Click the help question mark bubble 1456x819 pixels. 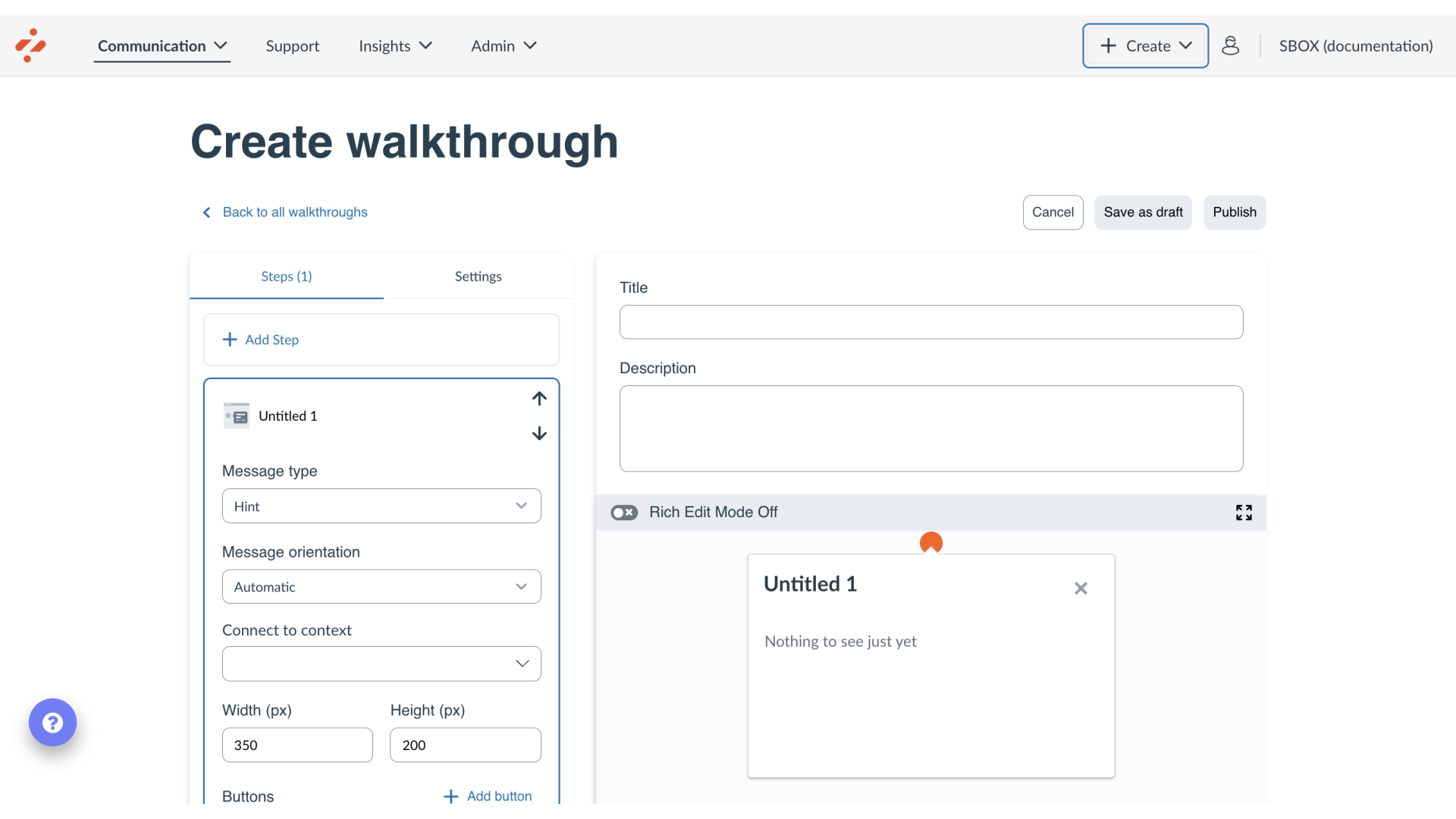point(52,722)
